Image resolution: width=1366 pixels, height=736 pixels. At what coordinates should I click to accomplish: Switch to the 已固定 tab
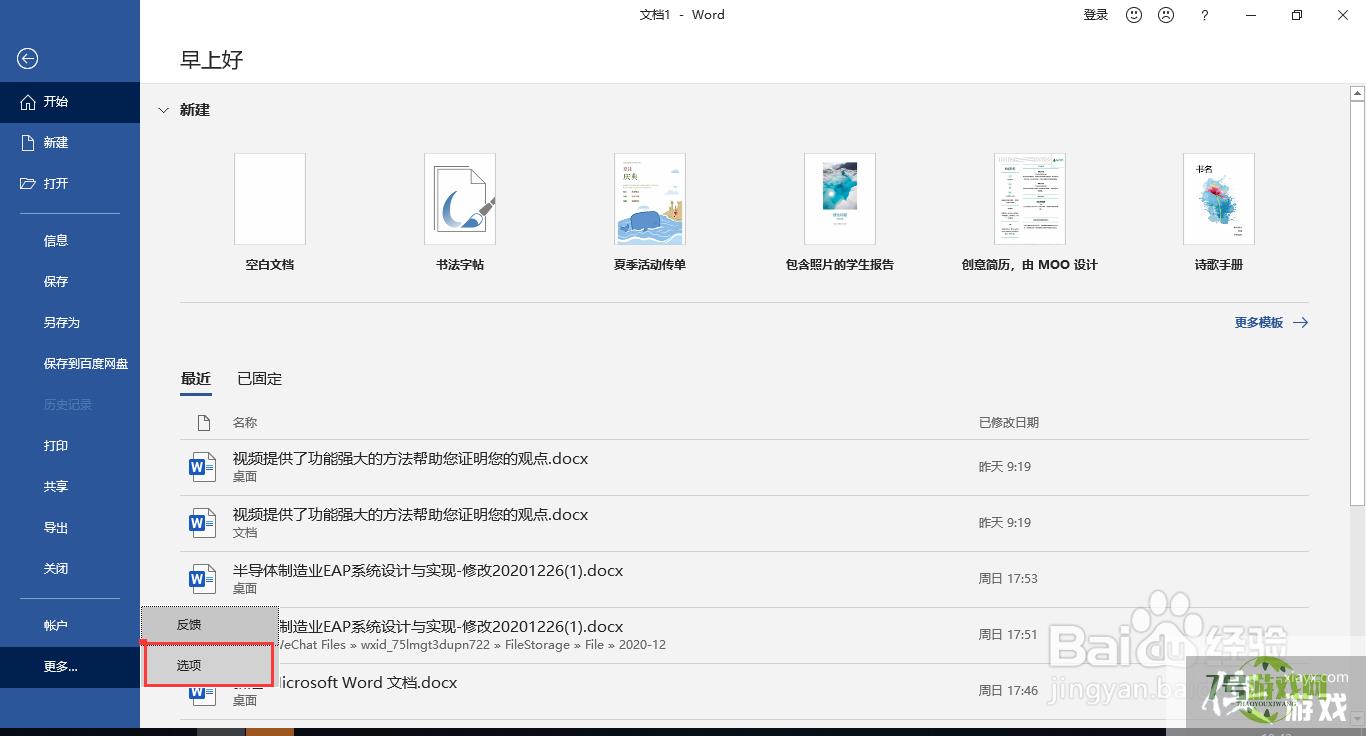click(260, 379)
